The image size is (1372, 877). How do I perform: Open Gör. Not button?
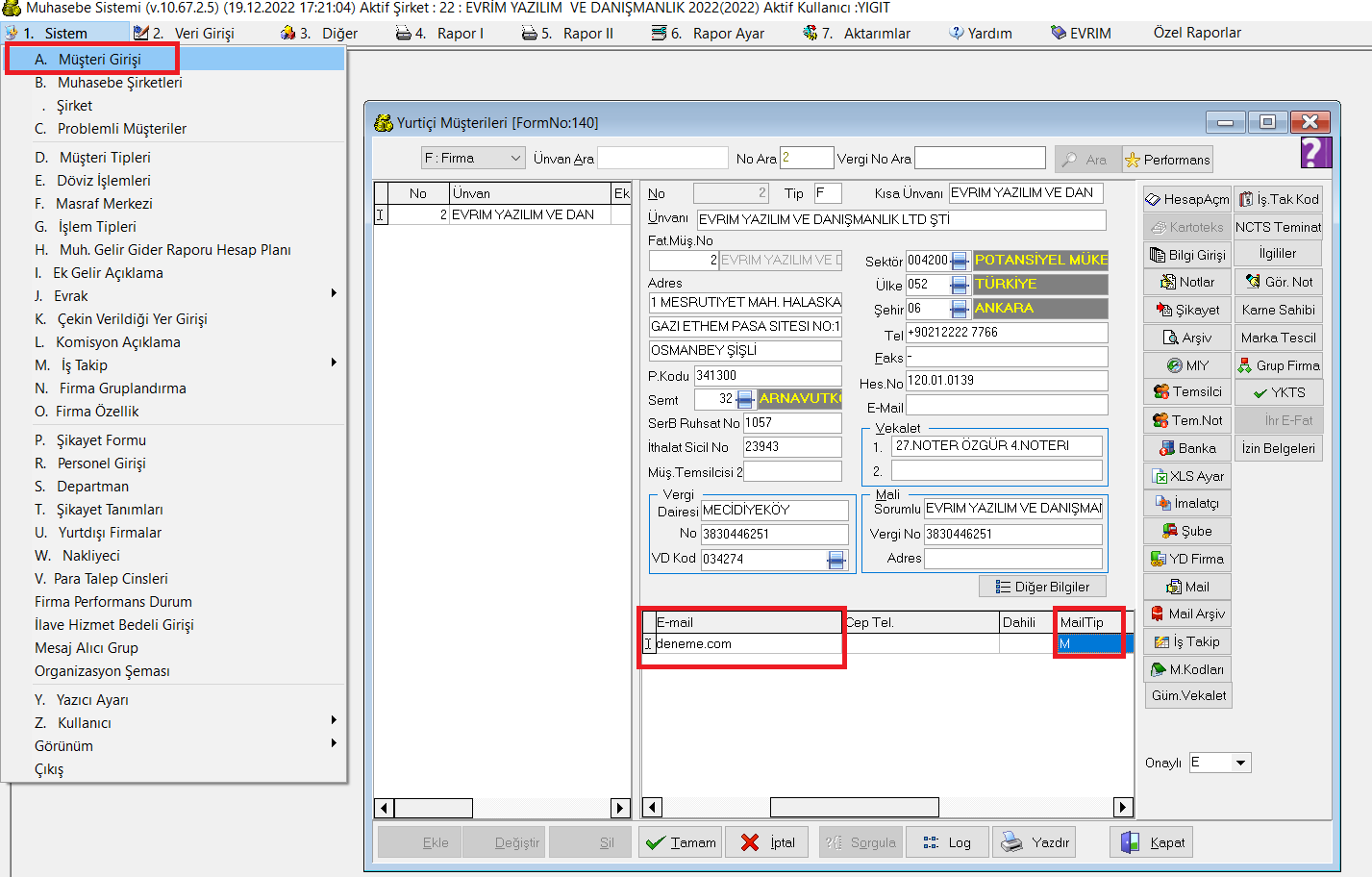pos(1278,282)
